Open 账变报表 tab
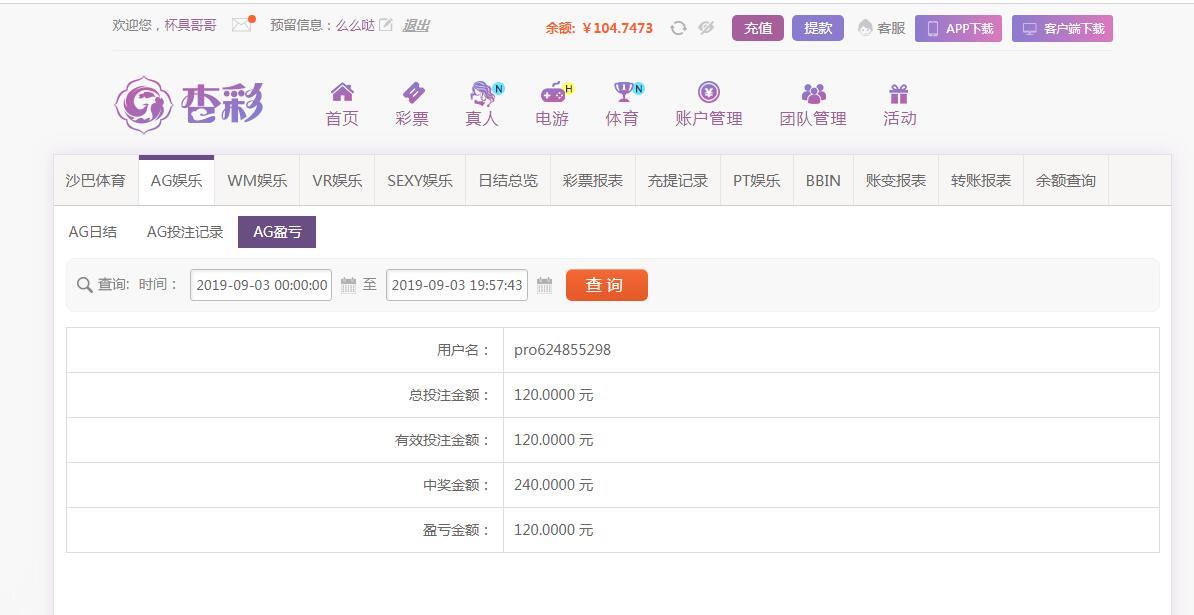This screenshot has height=615, width=1194. coord(896,180)
